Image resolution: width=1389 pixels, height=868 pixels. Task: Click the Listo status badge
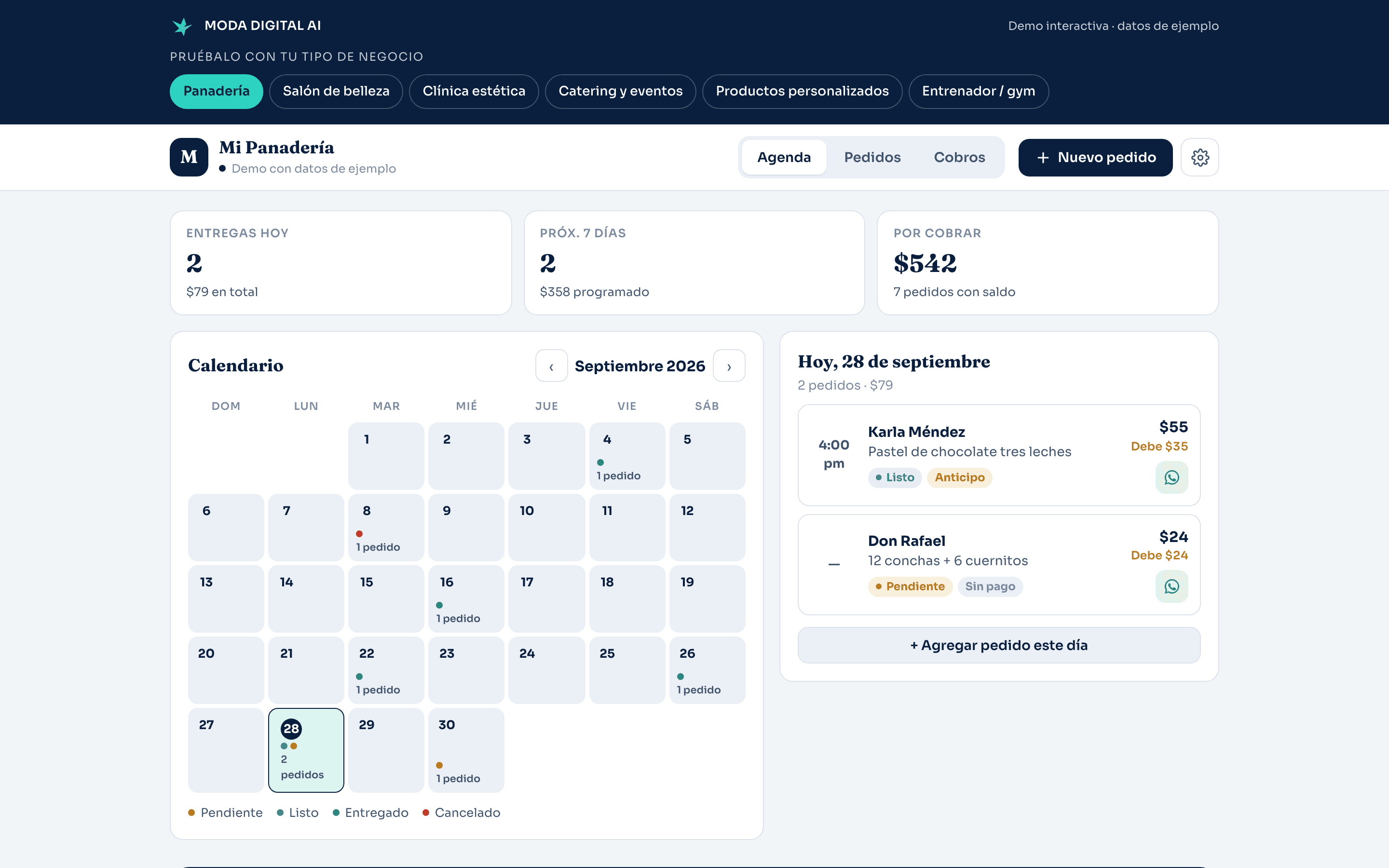[x=894, y=477]
